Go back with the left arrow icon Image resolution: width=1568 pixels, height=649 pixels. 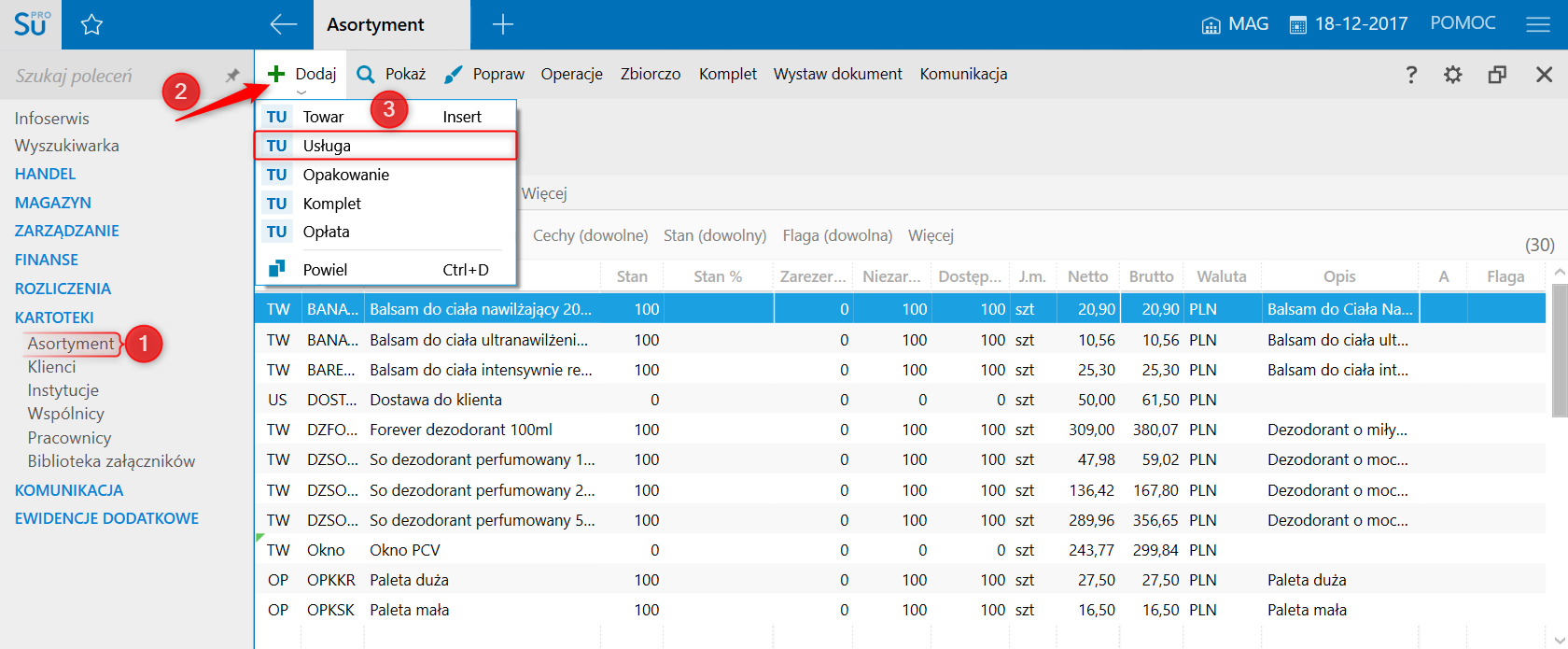[283, 24]
